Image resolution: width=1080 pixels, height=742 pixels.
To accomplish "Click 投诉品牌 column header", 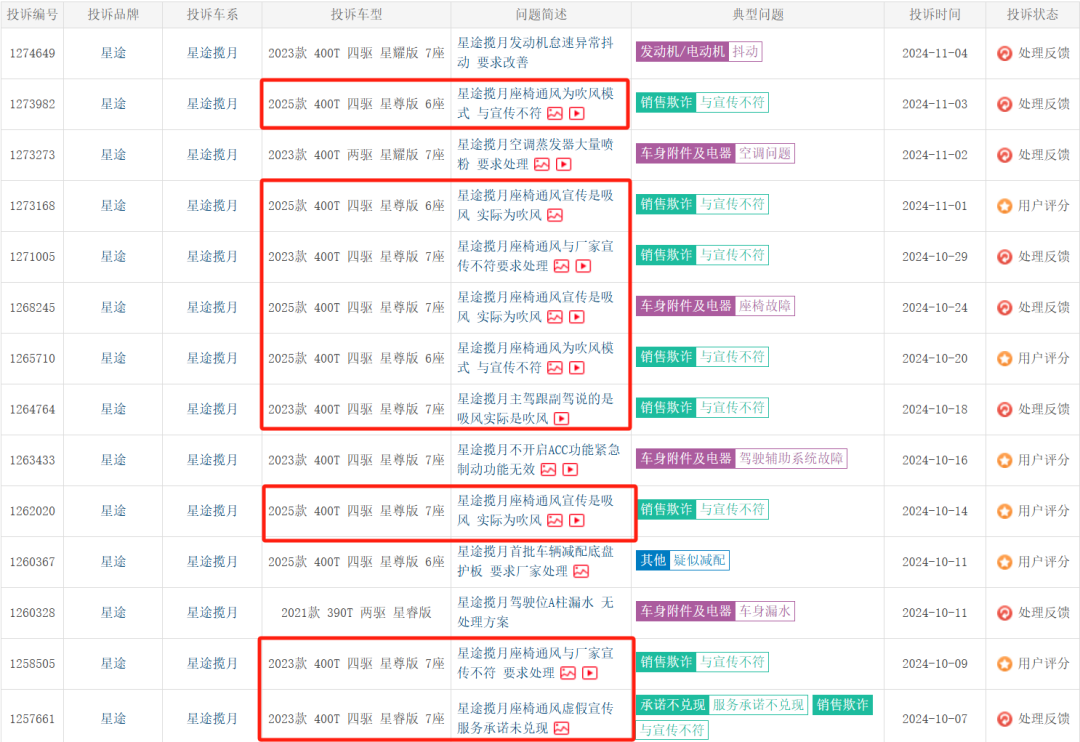I will click(x=113, y=14).
